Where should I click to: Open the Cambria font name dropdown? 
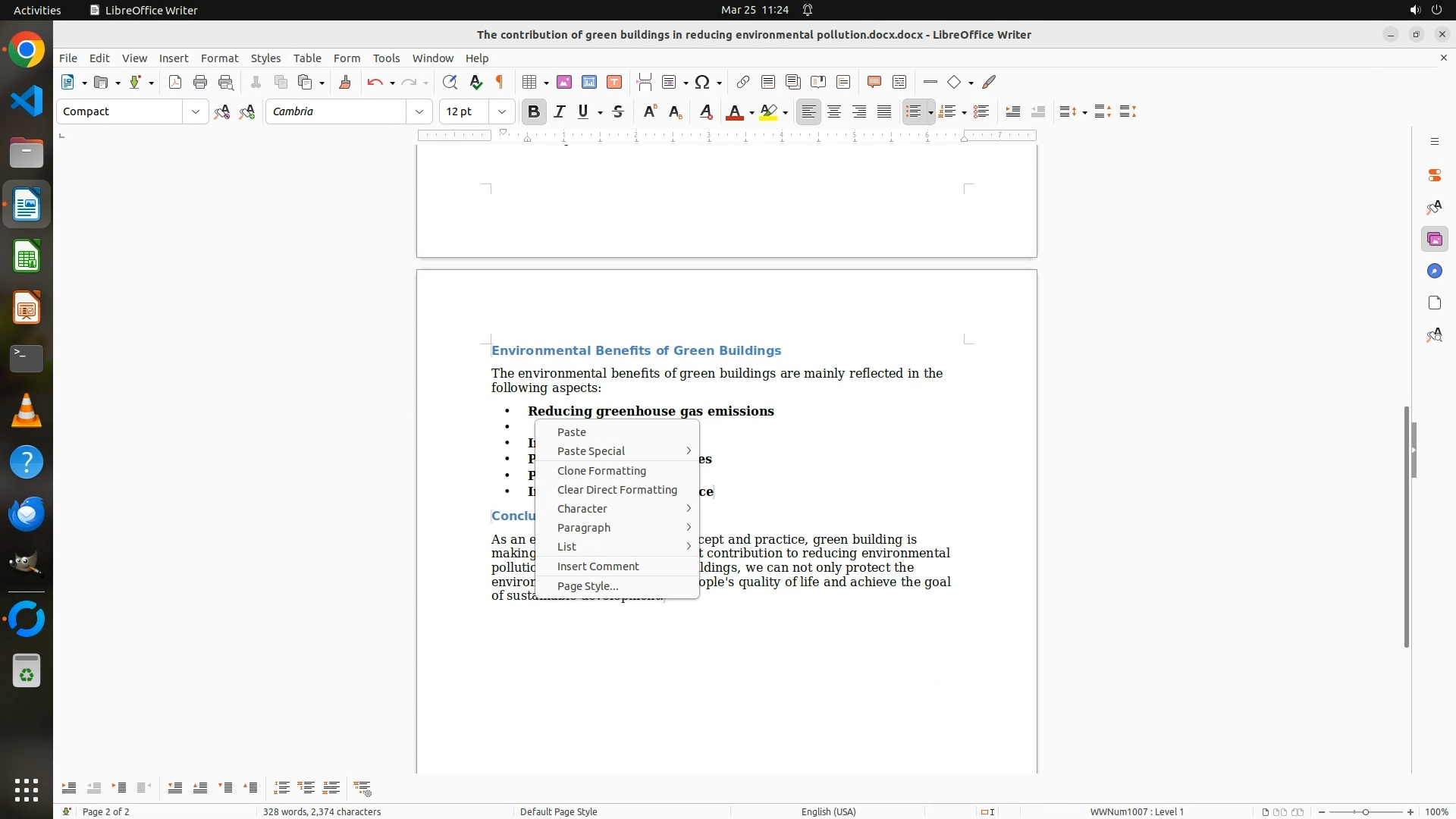419,112
